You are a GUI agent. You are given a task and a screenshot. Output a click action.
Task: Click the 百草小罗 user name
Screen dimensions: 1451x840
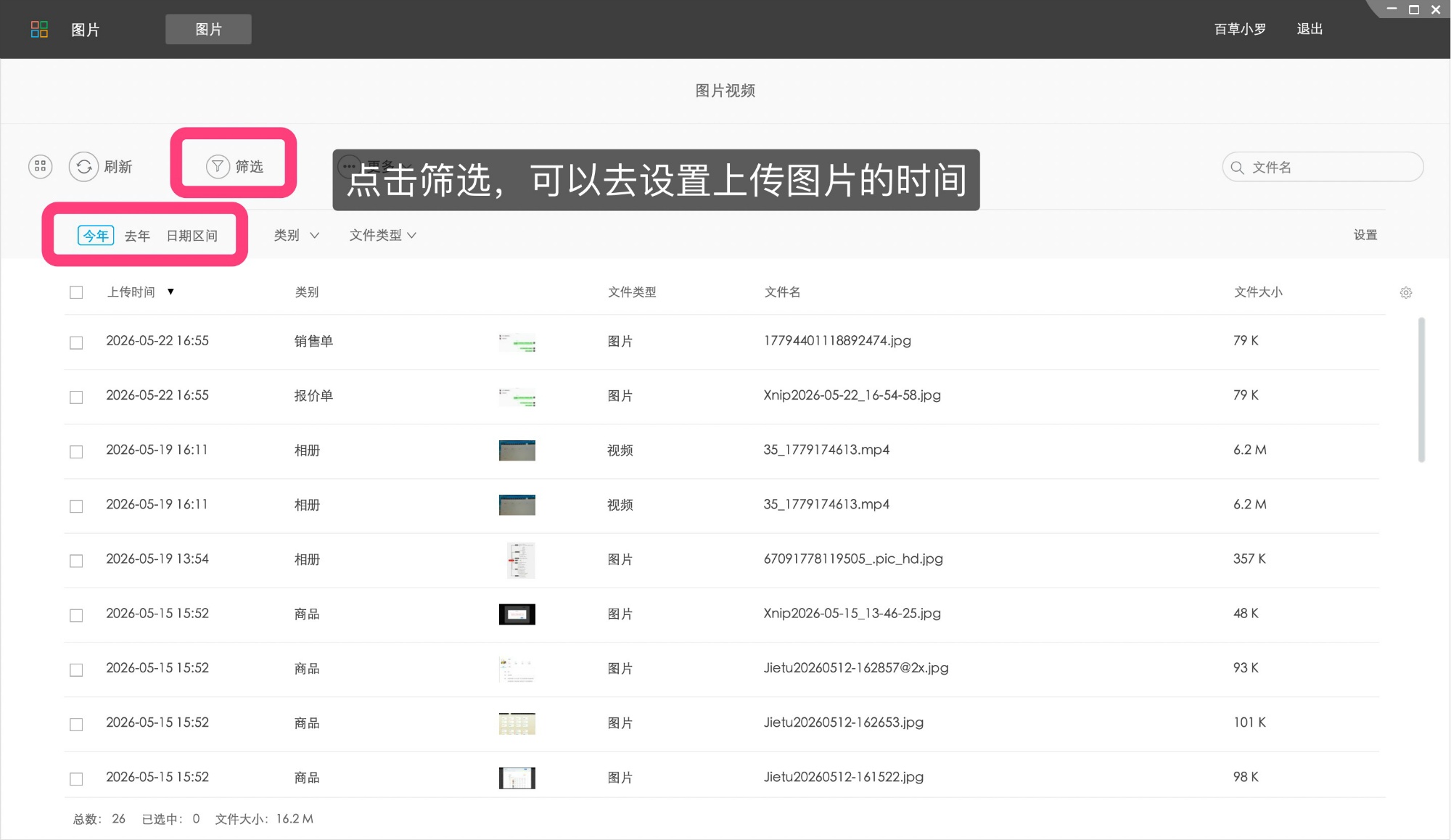(x=1240, y=29)
